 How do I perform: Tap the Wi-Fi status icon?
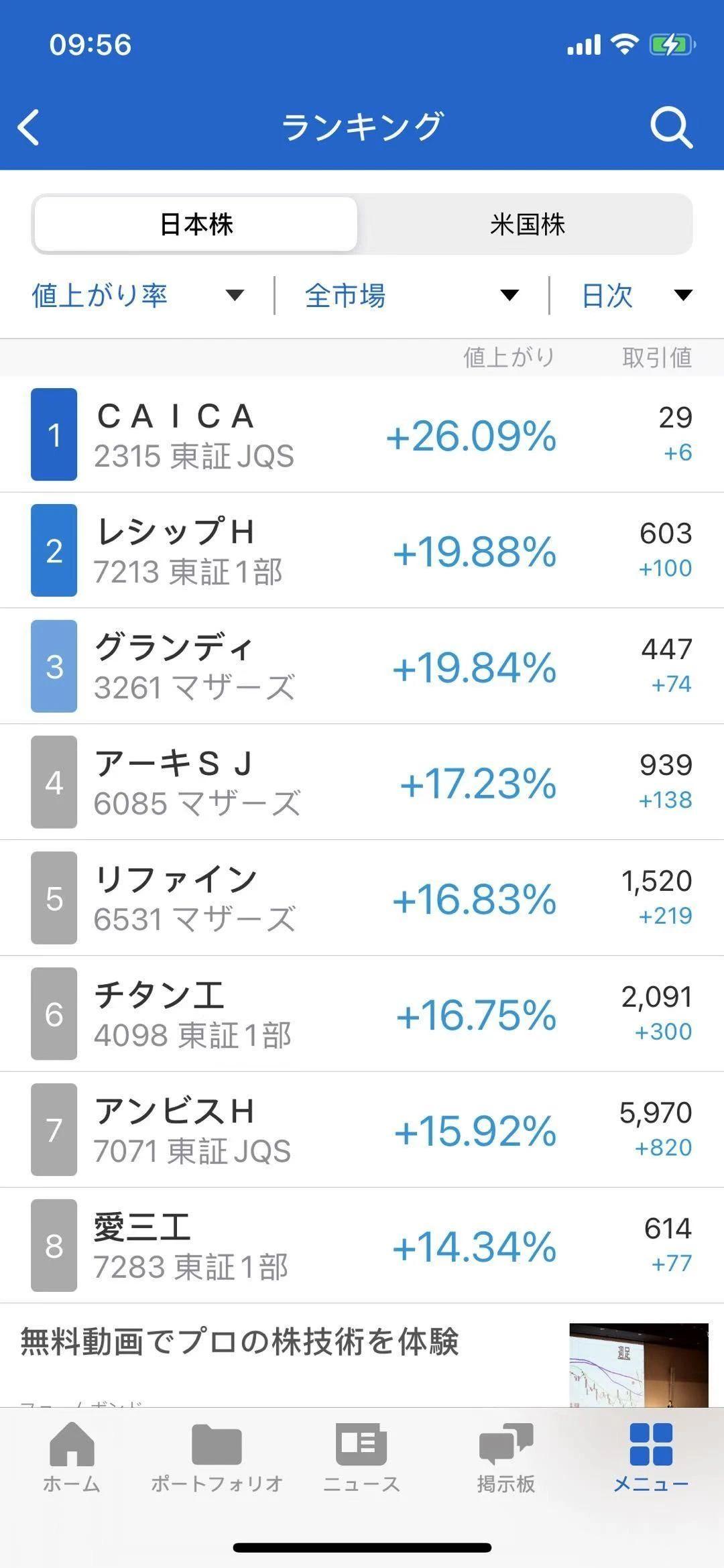pos(625,45)
